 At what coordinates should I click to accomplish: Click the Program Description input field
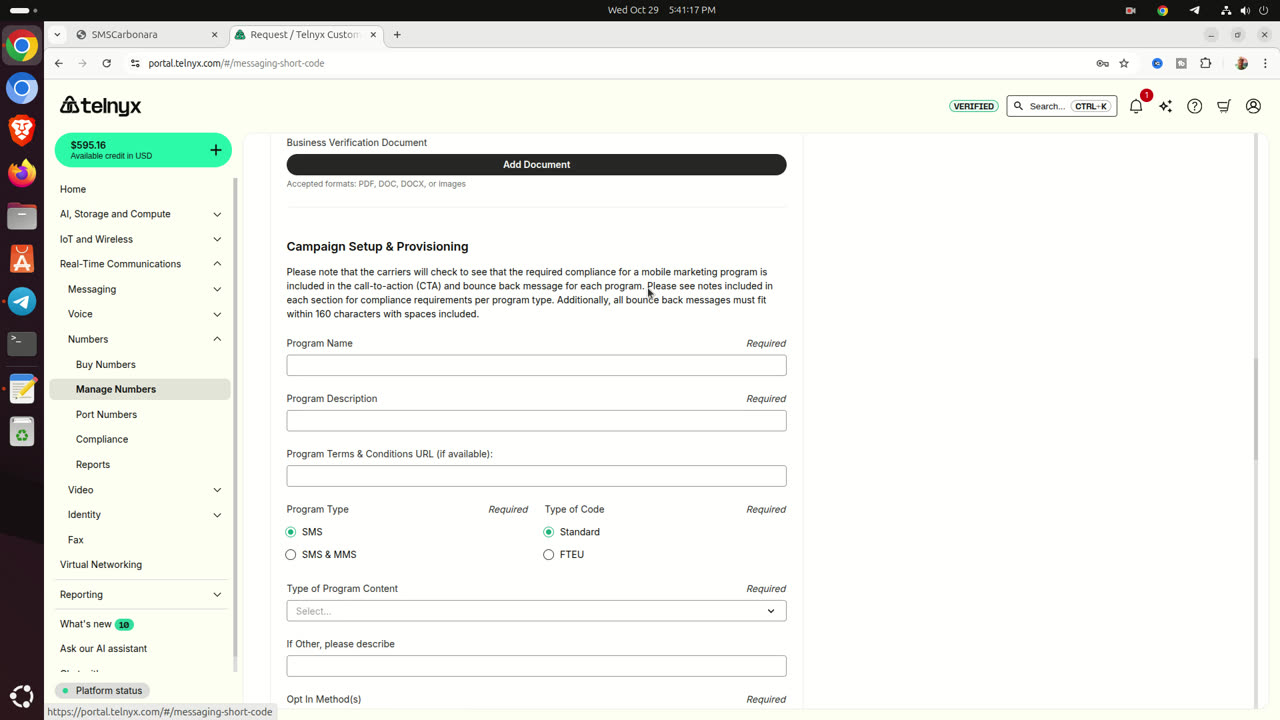click(x=536, y=421)
